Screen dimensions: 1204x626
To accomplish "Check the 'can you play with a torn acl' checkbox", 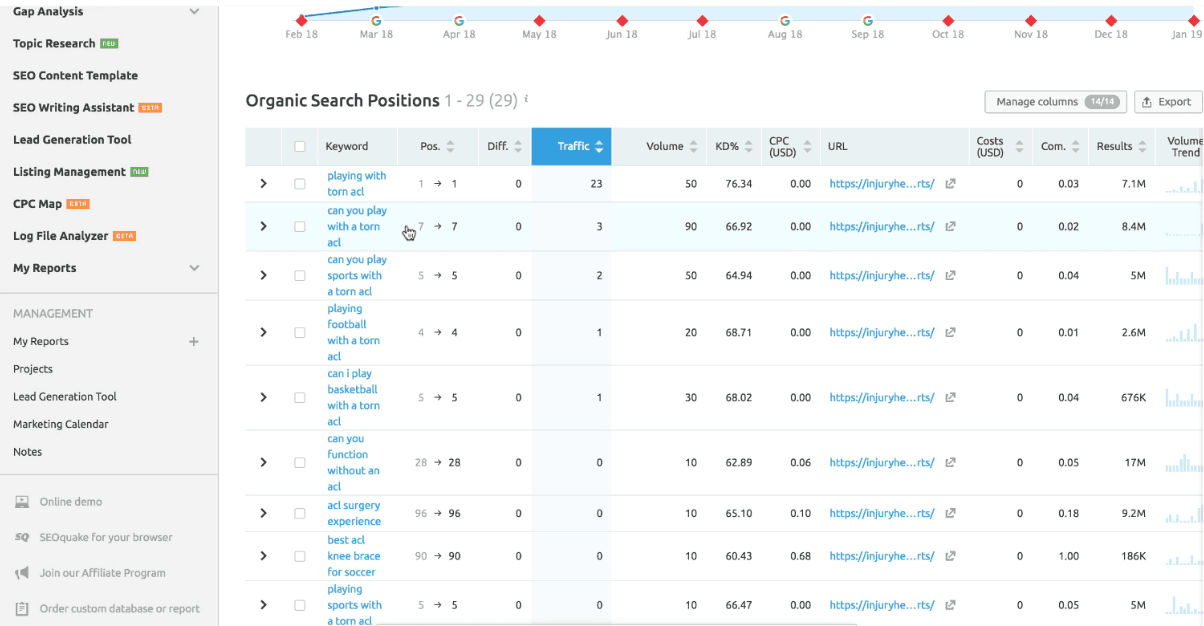I will 300,226.
